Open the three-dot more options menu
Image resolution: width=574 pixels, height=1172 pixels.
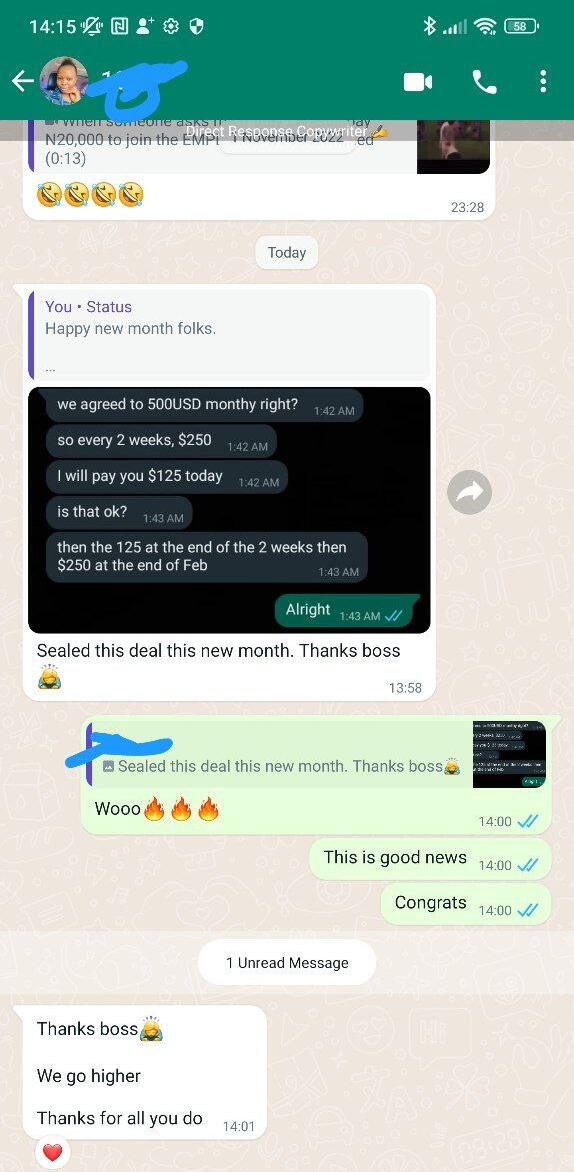pyautogui.click(x=543, y=81)
